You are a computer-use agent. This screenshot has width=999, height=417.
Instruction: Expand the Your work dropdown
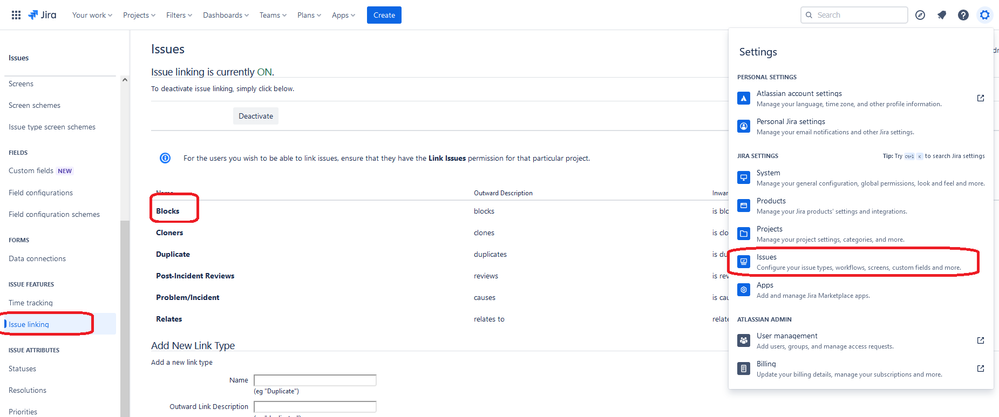[92, 15]
